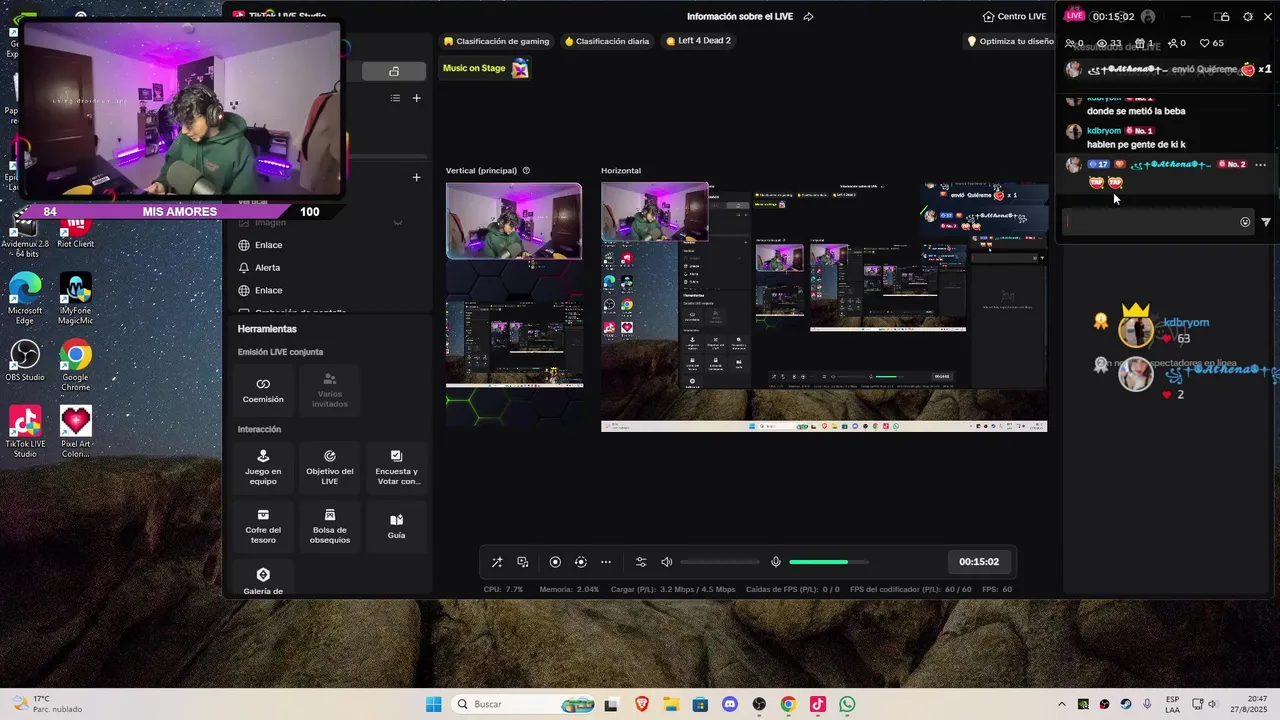Select the Horizontal preview canvas
1280x720 pixels.
824,307
